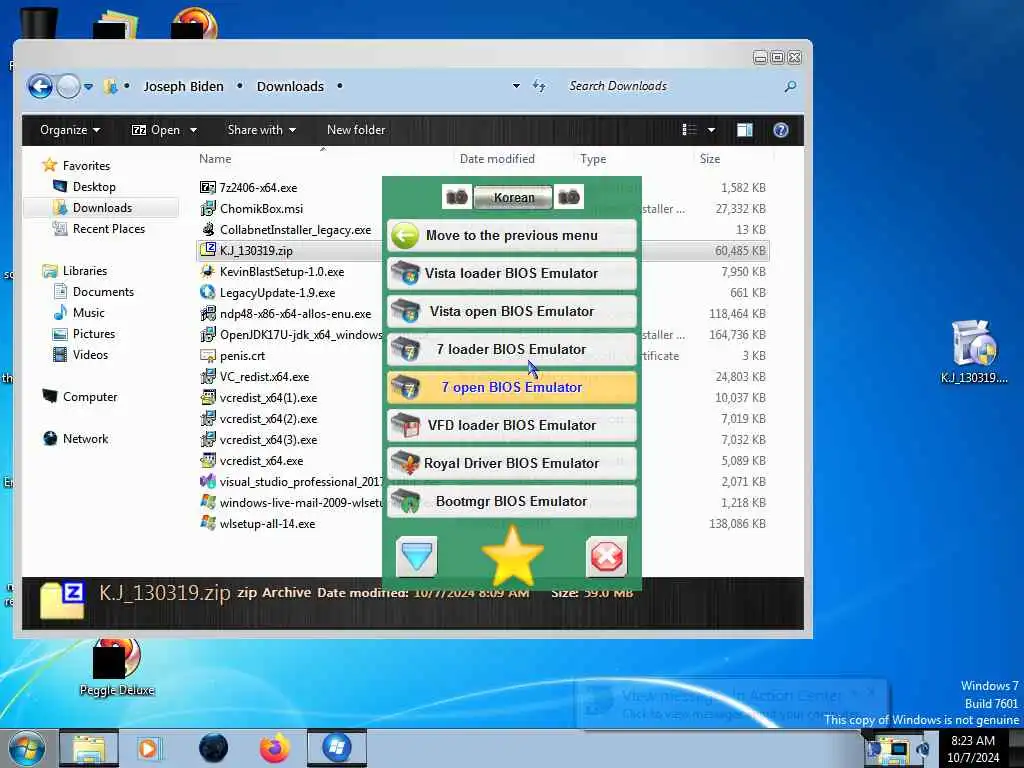
Task: Click the 7 open BIOS Emulator option
Action: [511, 387]
